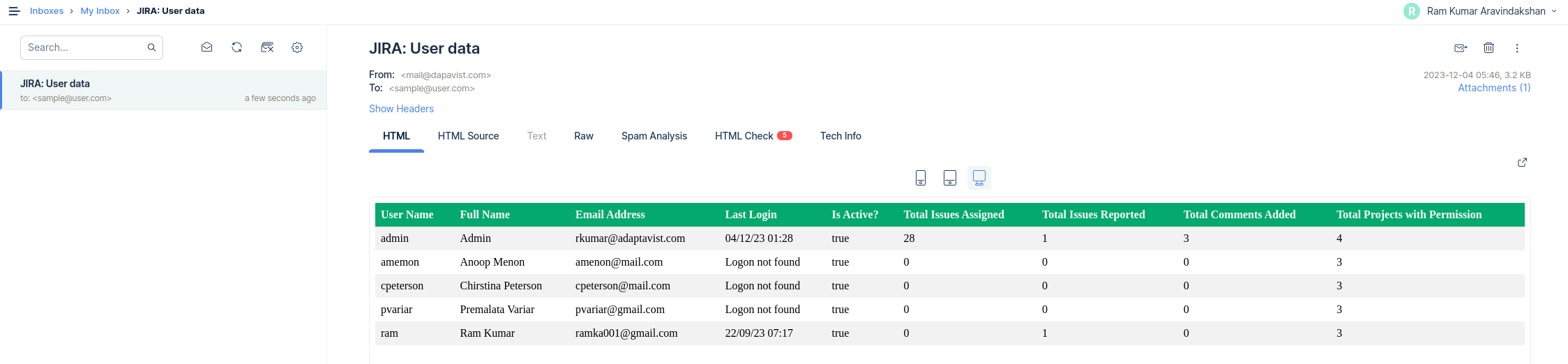
Task: Click the User Name column header
Action: tap(407, 215)
